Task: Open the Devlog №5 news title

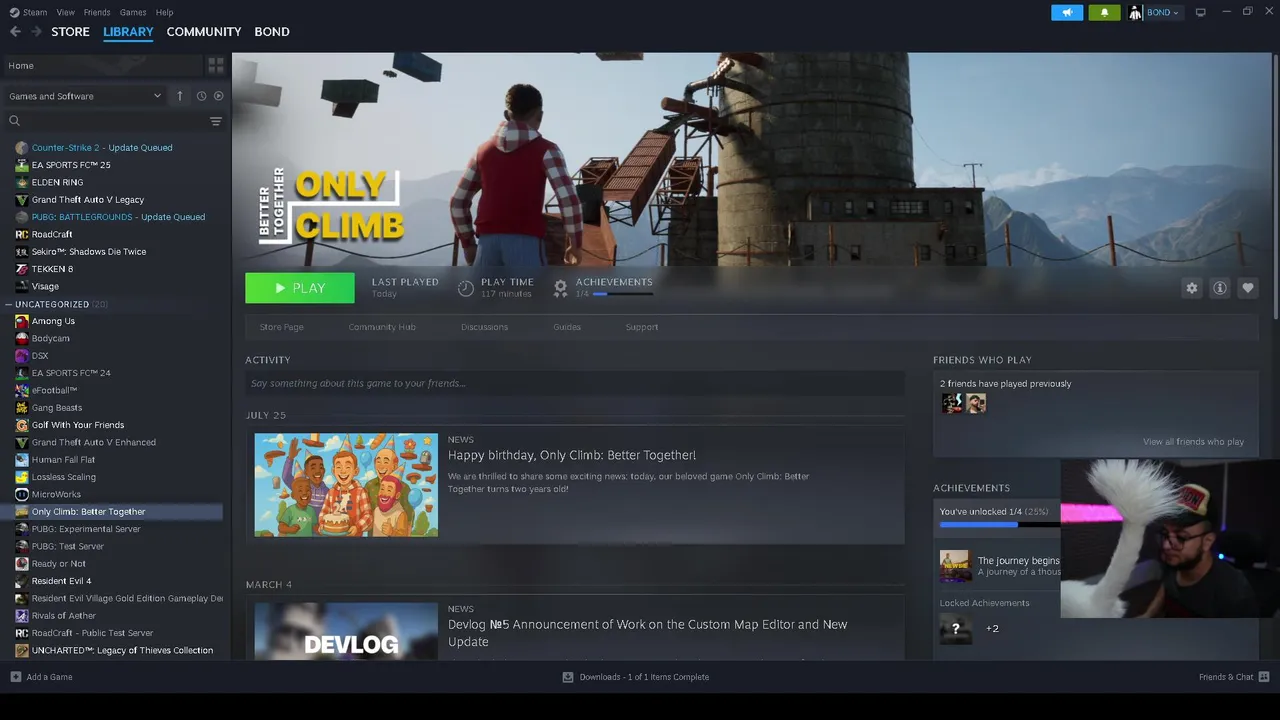Action: click(648, 633)
